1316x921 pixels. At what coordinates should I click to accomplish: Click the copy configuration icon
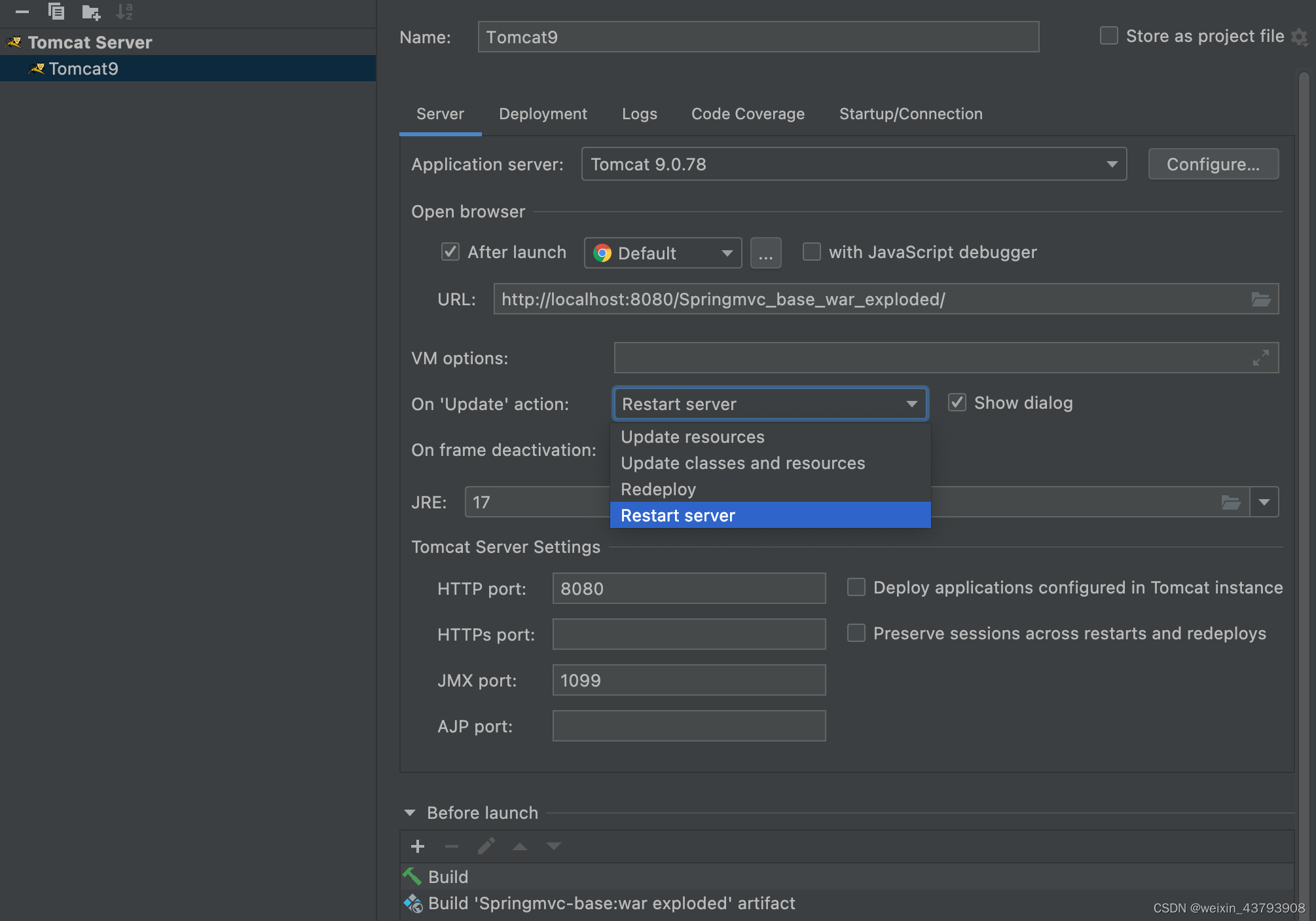click(56, 12)
